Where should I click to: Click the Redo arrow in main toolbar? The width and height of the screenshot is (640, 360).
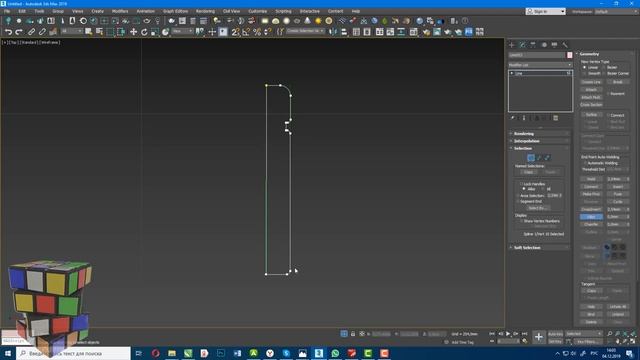[19, 32]
